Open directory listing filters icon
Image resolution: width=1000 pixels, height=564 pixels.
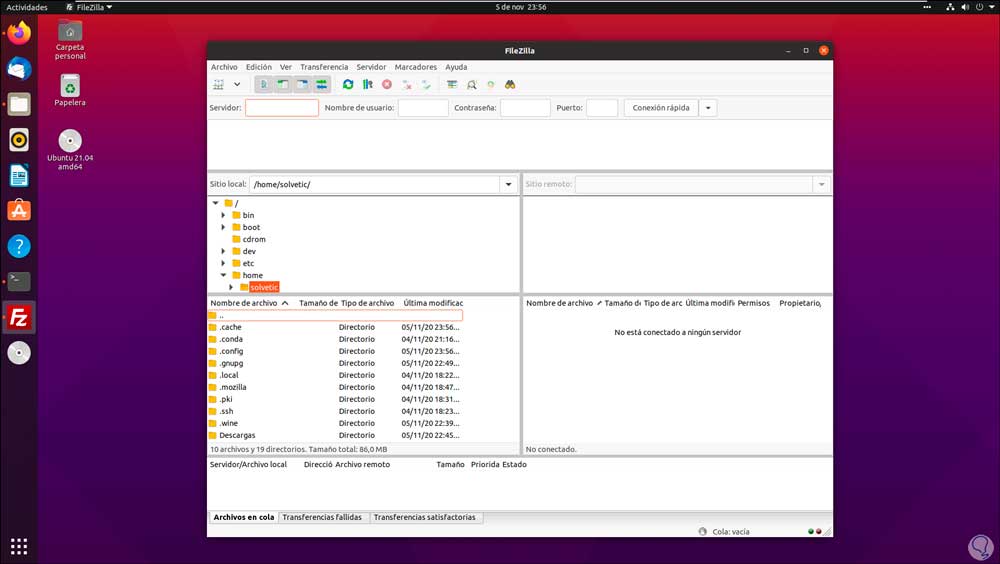tap(452, 84)
